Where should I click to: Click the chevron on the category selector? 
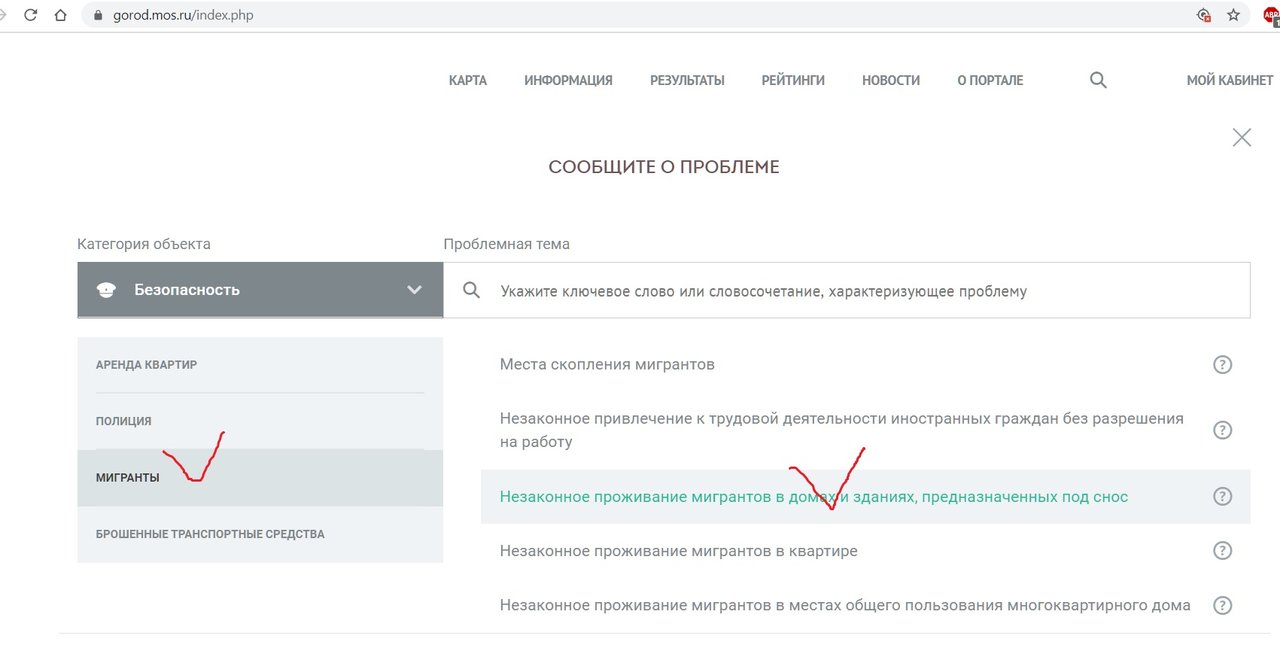[414, 289]
